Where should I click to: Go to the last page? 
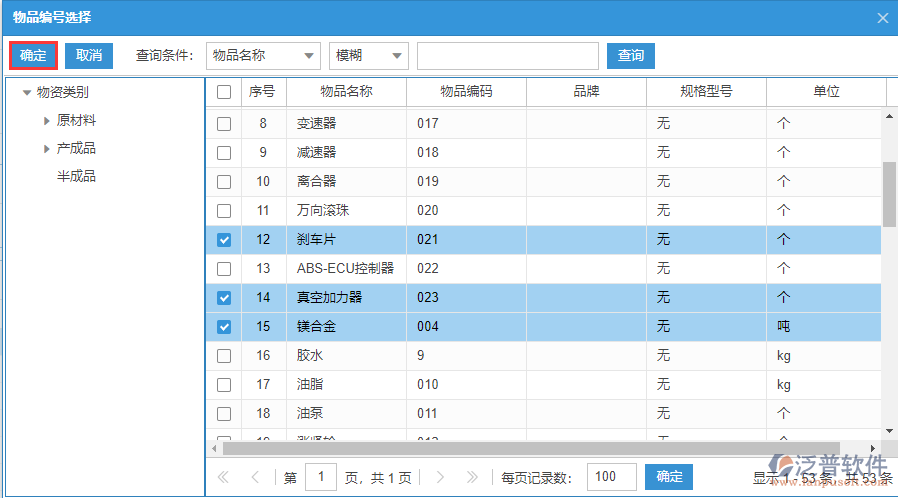tap(472, 477)
